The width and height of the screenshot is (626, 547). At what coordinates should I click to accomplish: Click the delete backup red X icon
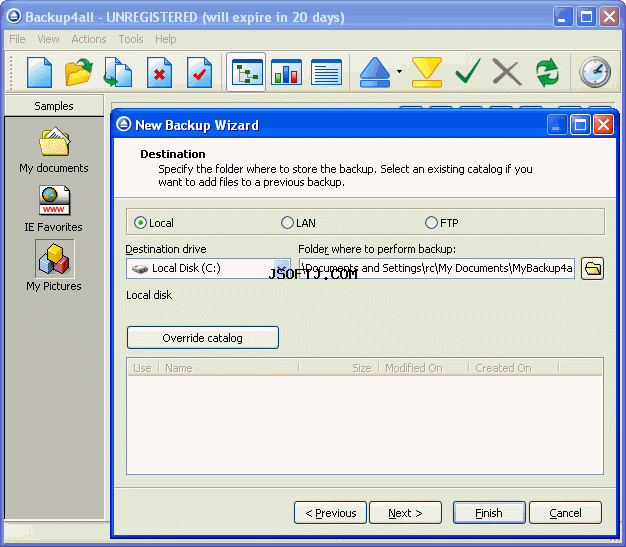[159, 72]
